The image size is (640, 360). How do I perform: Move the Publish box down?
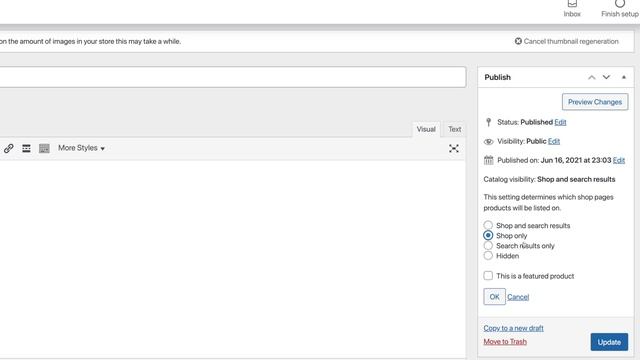(x=607, y=77)
